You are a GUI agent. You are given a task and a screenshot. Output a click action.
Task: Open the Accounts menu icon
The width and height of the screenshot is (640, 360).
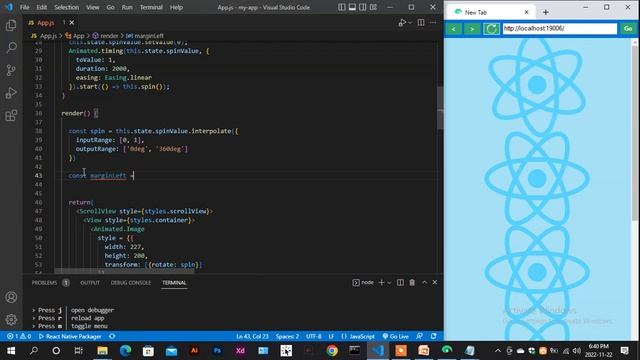pyautogui.click(x=11, y=297)
